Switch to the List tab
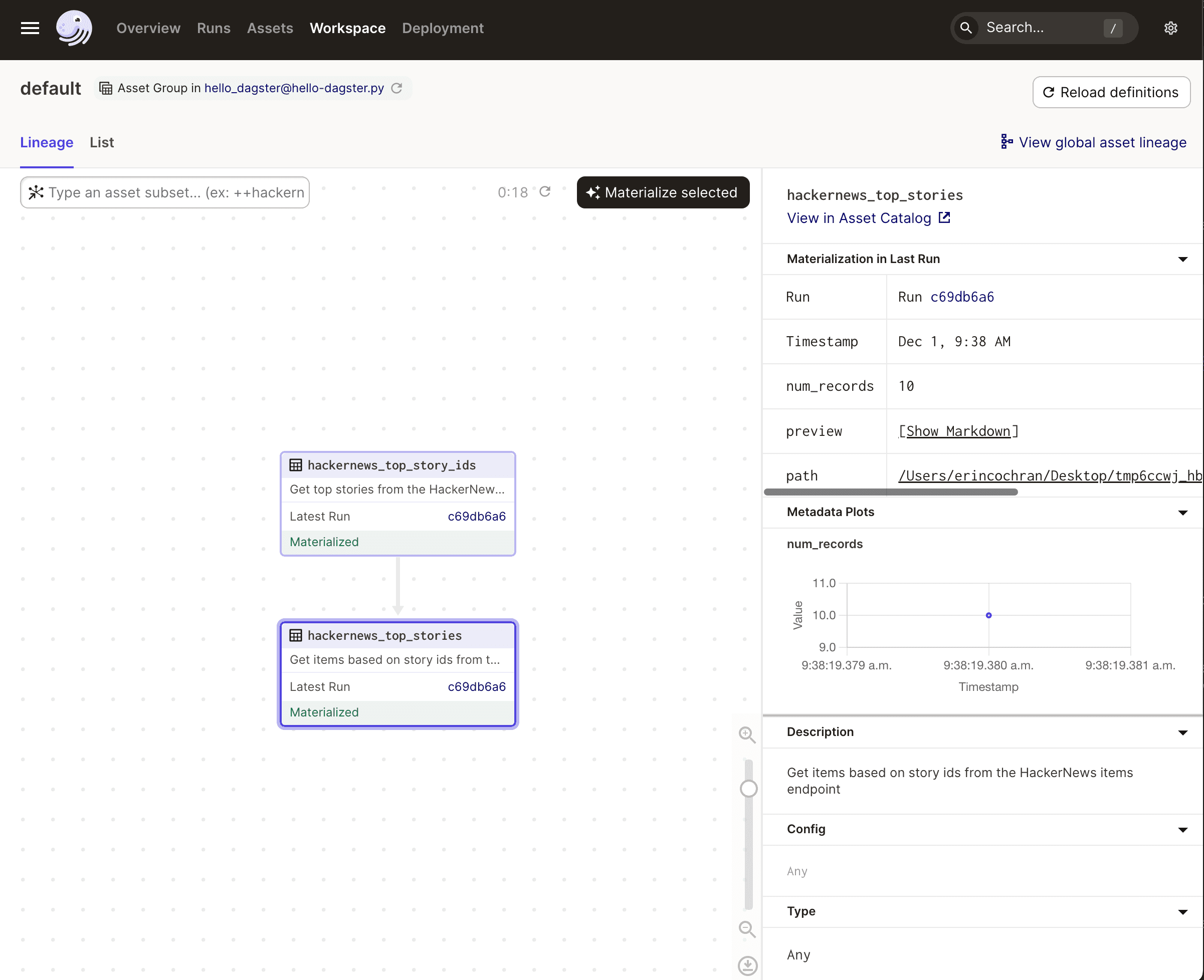 101,142
